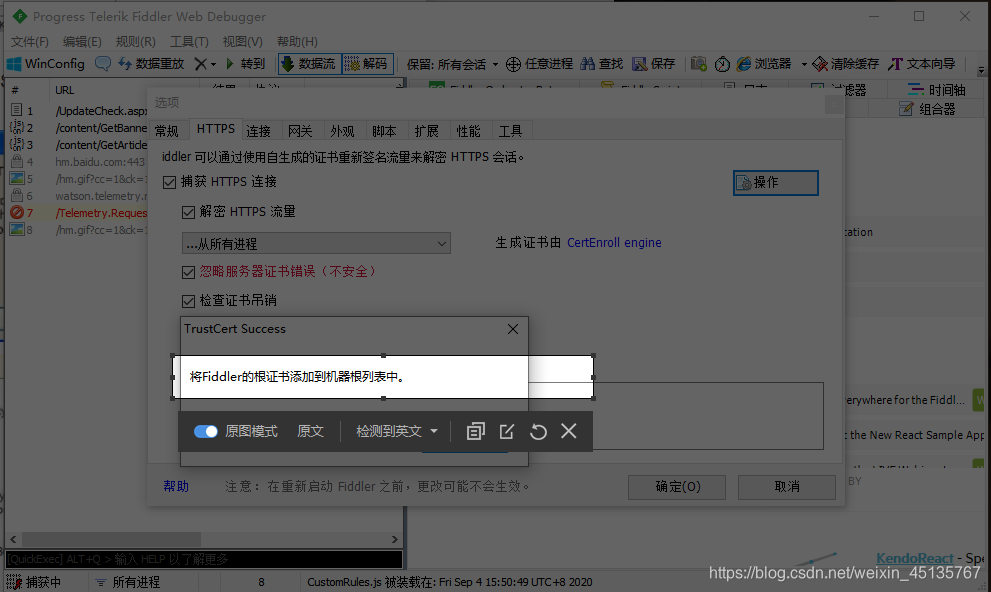Image resolution: width=991 pixels, height=592 pixels.
Task: Toggle the Stream (数据流) button
Action: tap(310, 64)
